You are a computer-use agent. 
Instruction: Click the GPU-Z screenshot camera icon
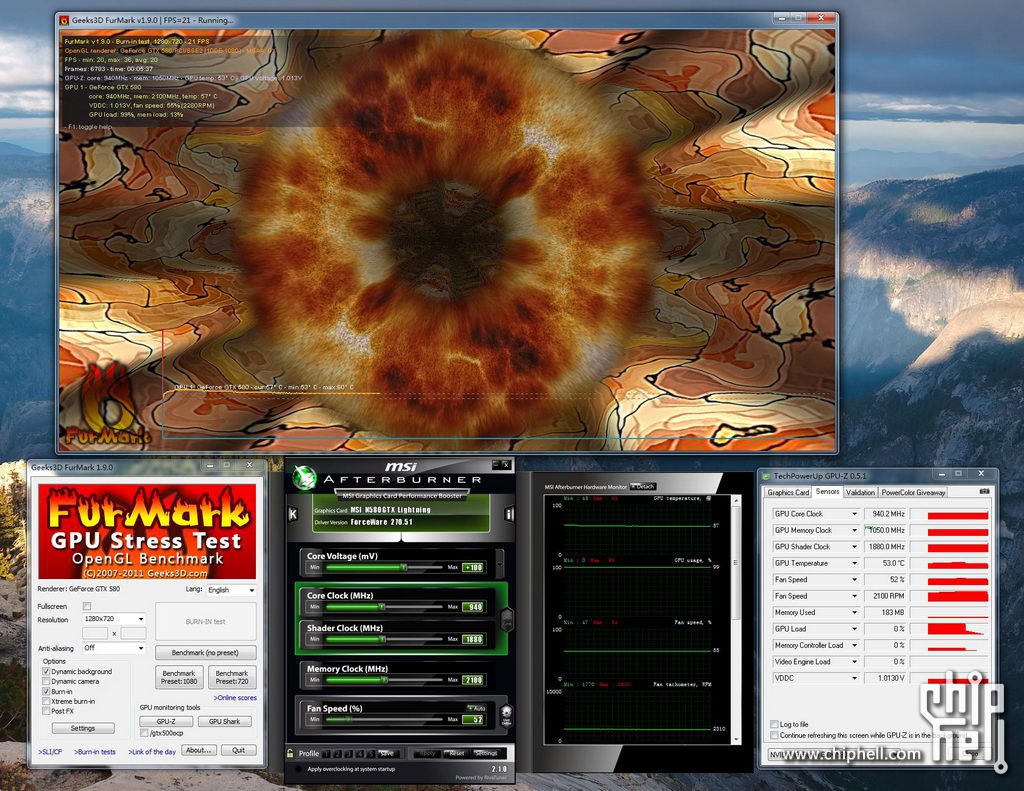pos(984,491)
